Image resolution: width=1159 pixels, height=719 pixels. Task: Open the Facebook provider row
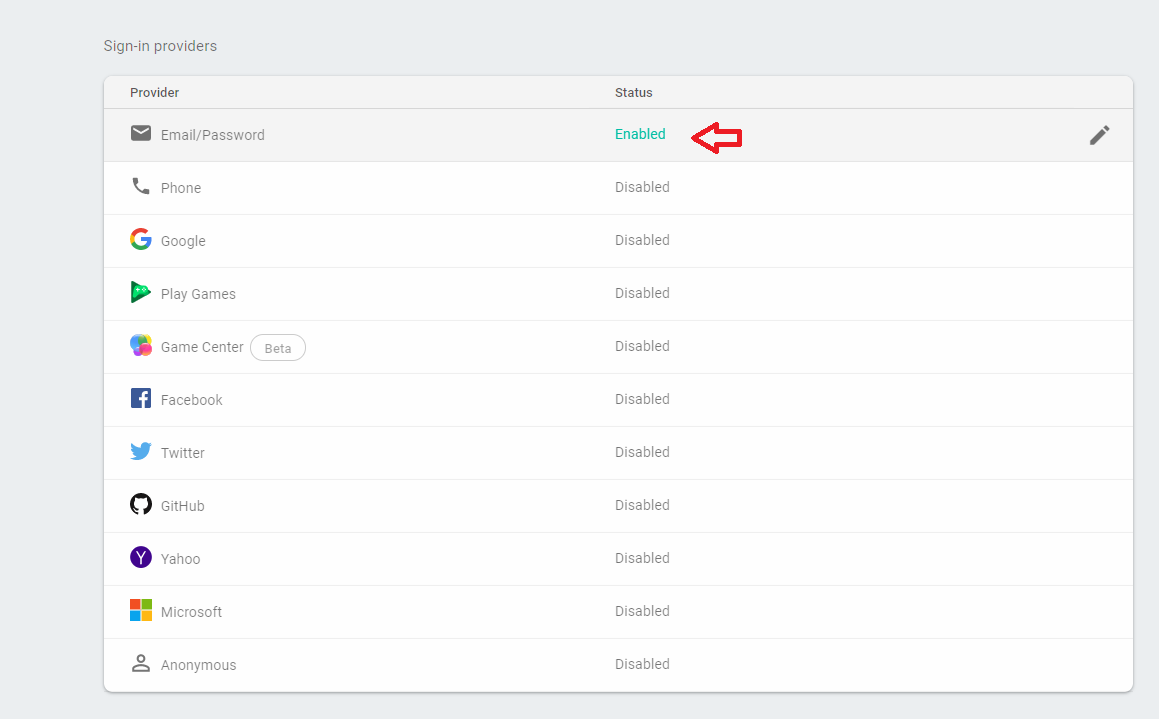pyautogui.click(x=192, y=400)
